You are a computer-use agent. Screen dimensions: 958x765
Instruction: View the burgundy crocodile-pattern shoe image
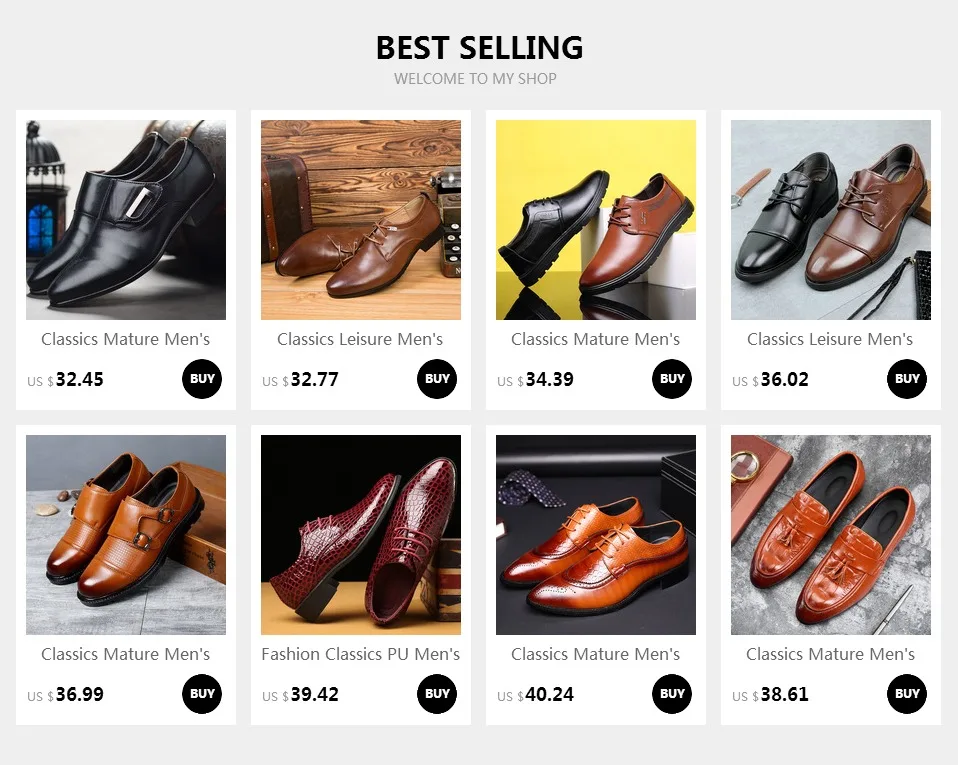[x=361, y=535]
